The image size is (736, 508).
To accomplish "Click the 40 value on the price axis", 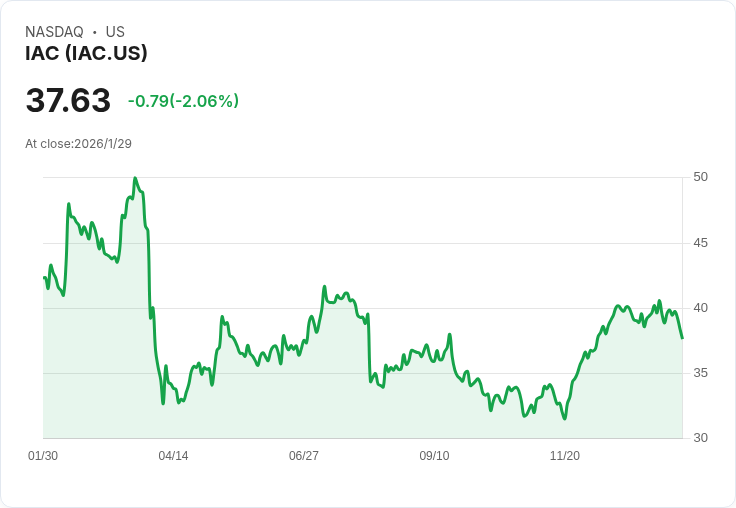I will pos(700,308).
